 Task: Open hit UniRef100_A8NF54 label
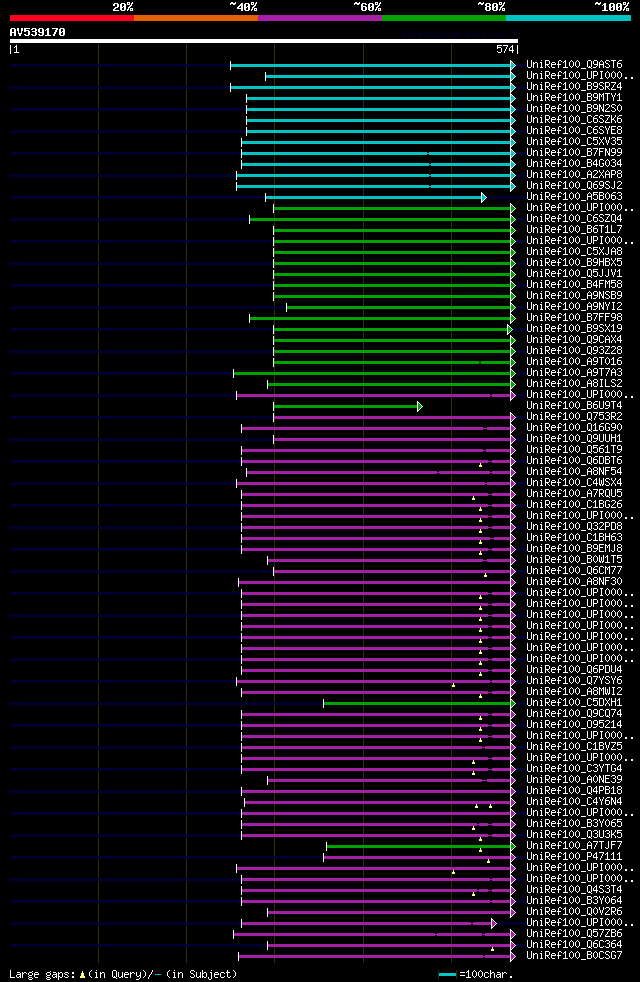click(574, 472)
